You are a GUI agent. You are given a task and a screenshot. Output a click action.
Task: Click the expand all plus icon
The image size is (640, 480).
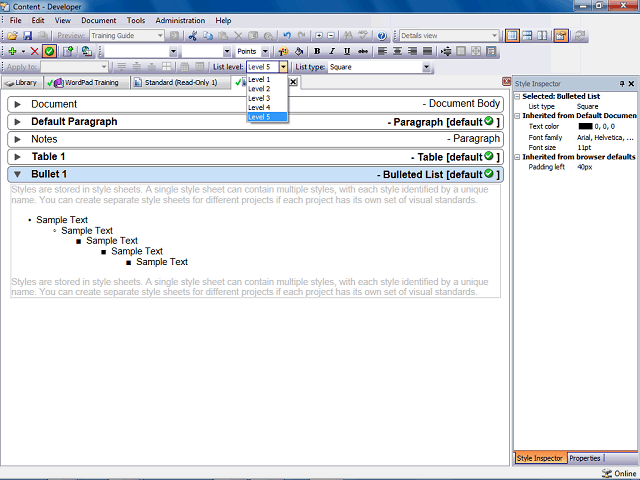319,36
